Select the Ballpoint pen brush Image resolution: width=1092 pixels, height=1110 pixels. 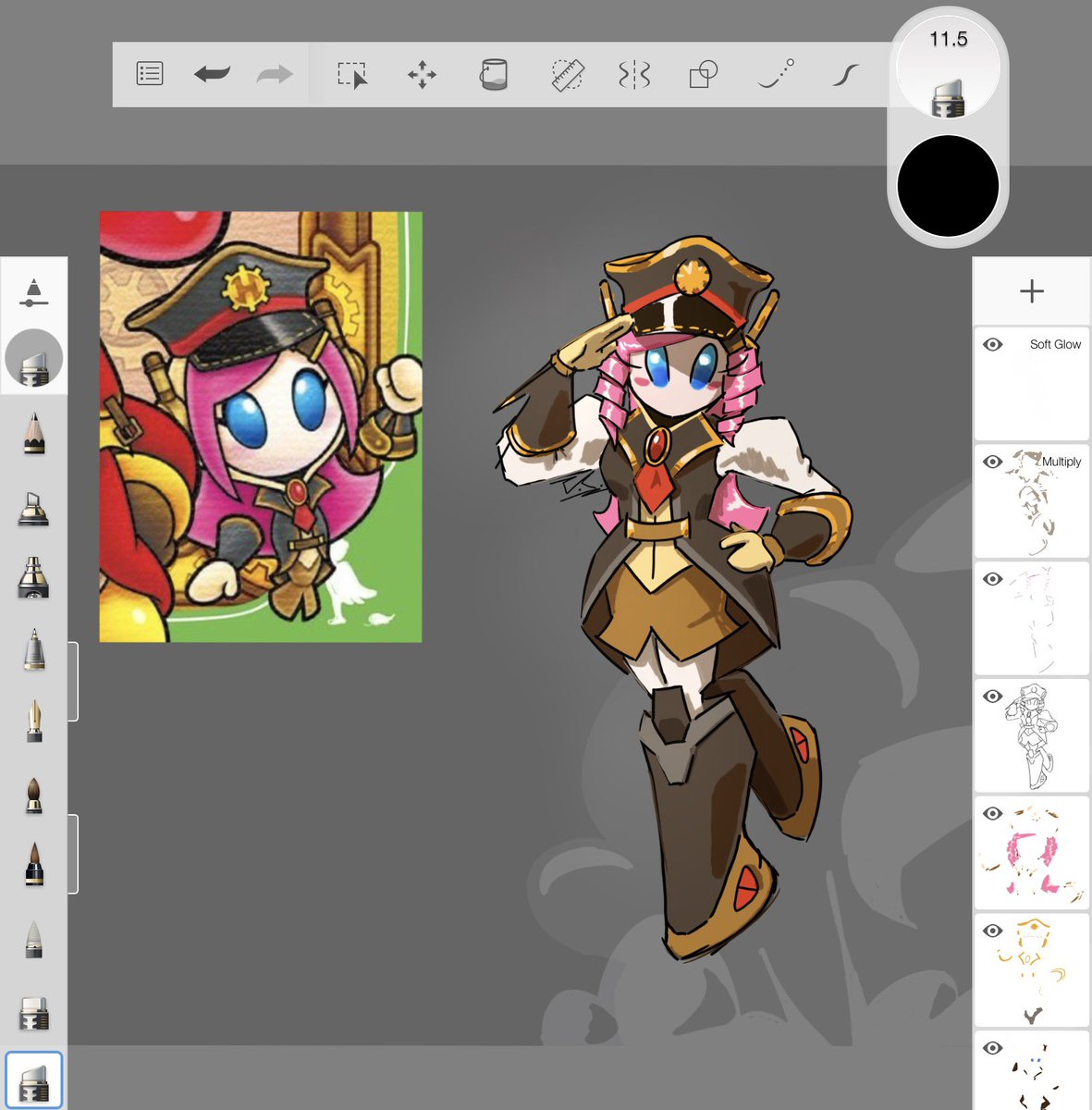click(x=33, y=649)
